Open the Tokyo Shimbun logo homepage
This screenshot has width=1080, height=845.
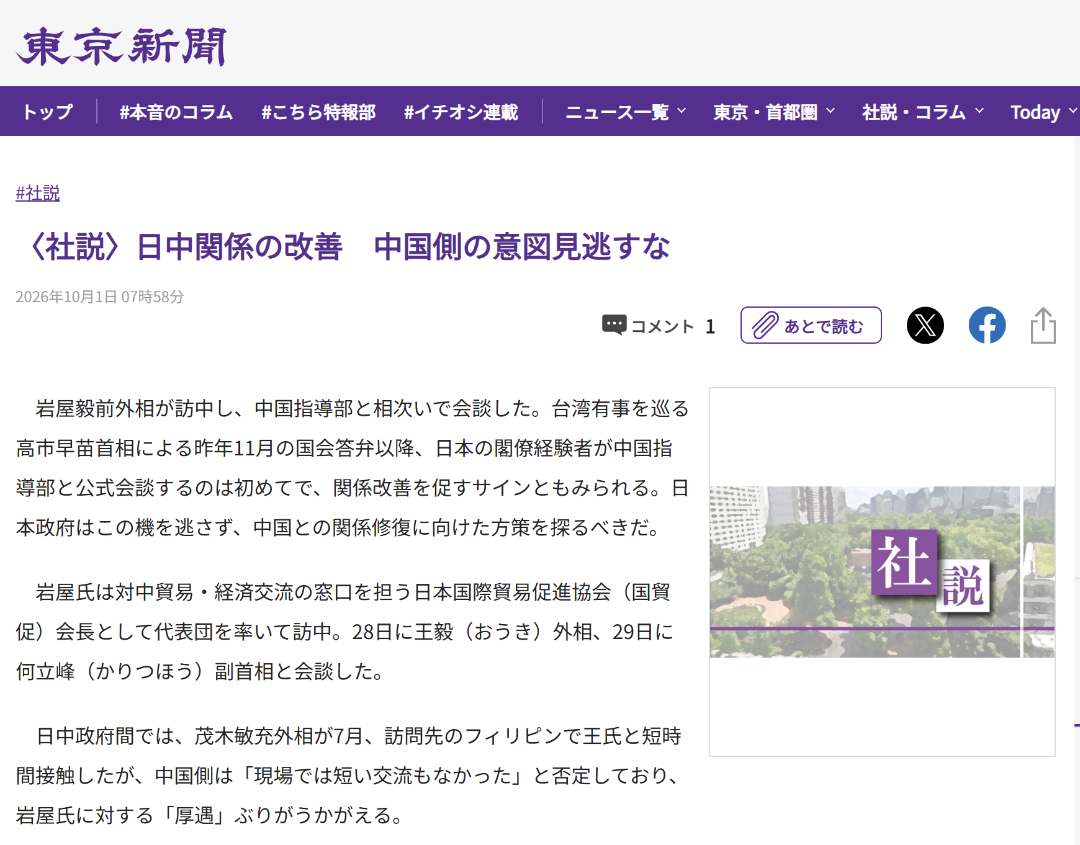[x=121, y=46]
